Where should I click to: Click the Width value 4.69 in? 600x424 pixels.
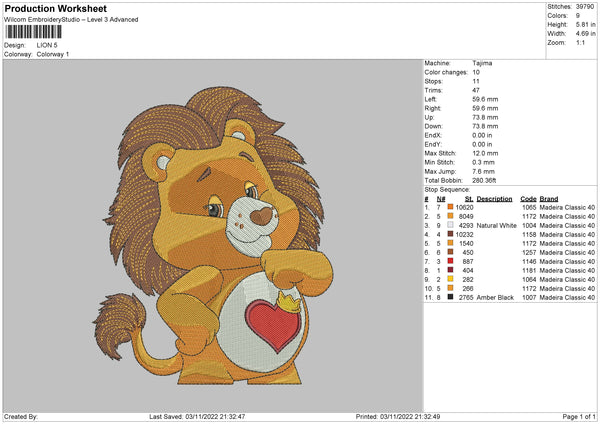585,34
